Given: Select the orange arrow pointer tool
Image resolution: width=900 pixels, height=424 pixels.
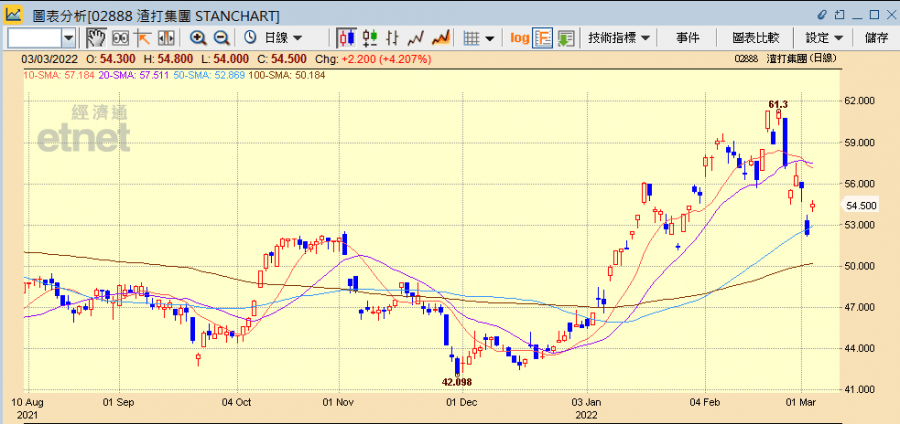Looking at the screenshot, I should pyautogui.click(x=142, y=38).
